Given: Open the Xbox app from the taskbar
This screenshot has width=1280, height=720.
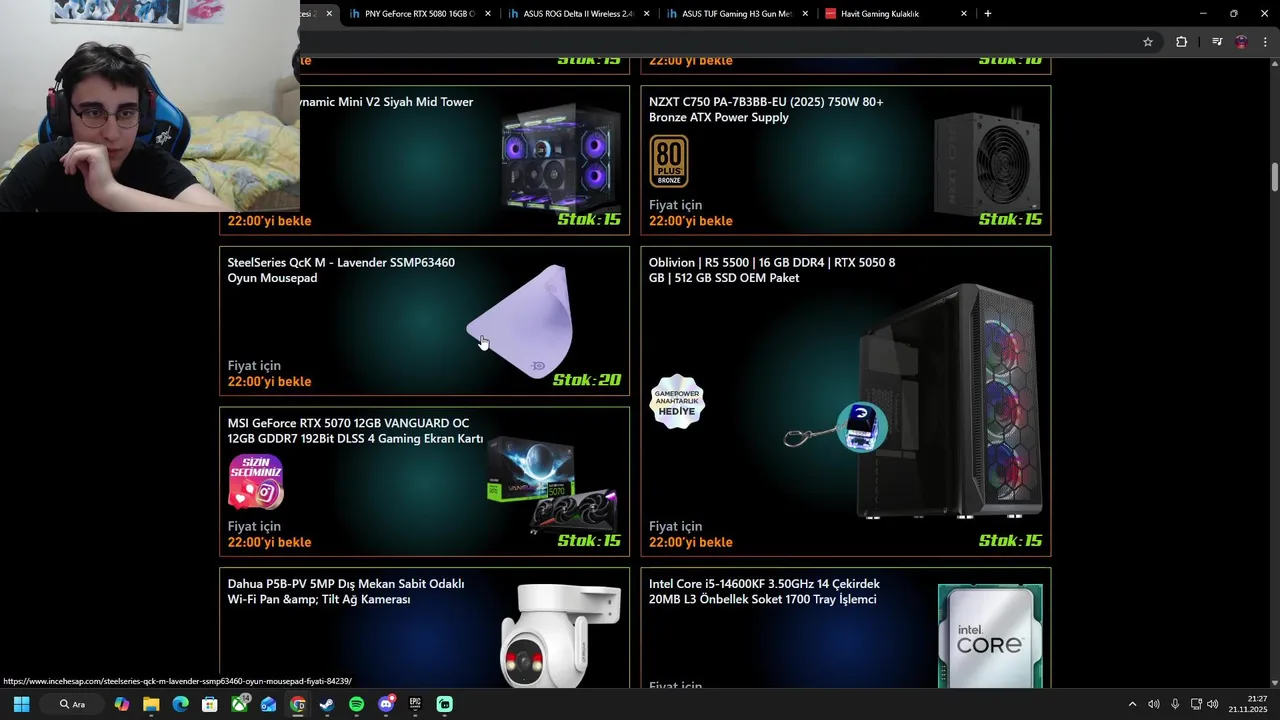Looking at the screenshot, I should tap(240, 704).
